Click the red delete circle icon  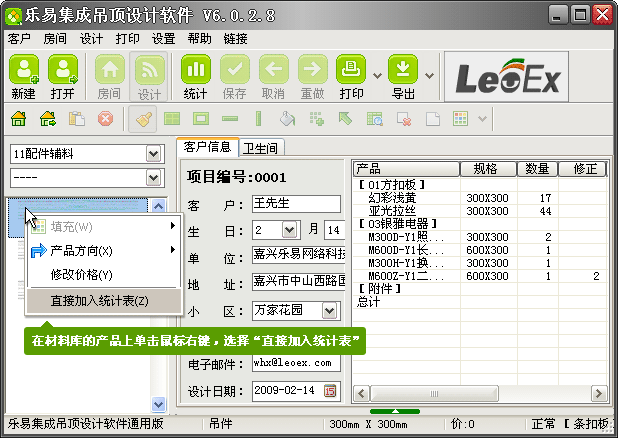(105, 119)
